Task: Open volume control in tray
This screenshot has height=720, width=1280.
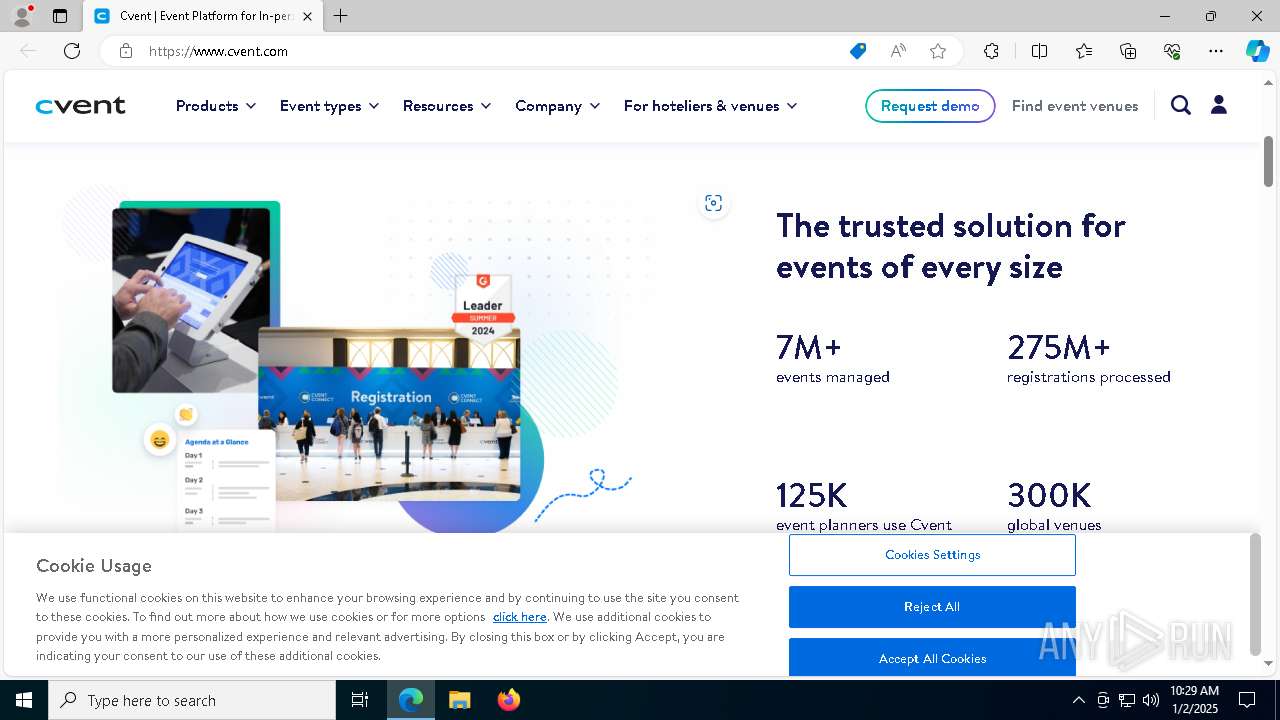Action: [1151, 700]
